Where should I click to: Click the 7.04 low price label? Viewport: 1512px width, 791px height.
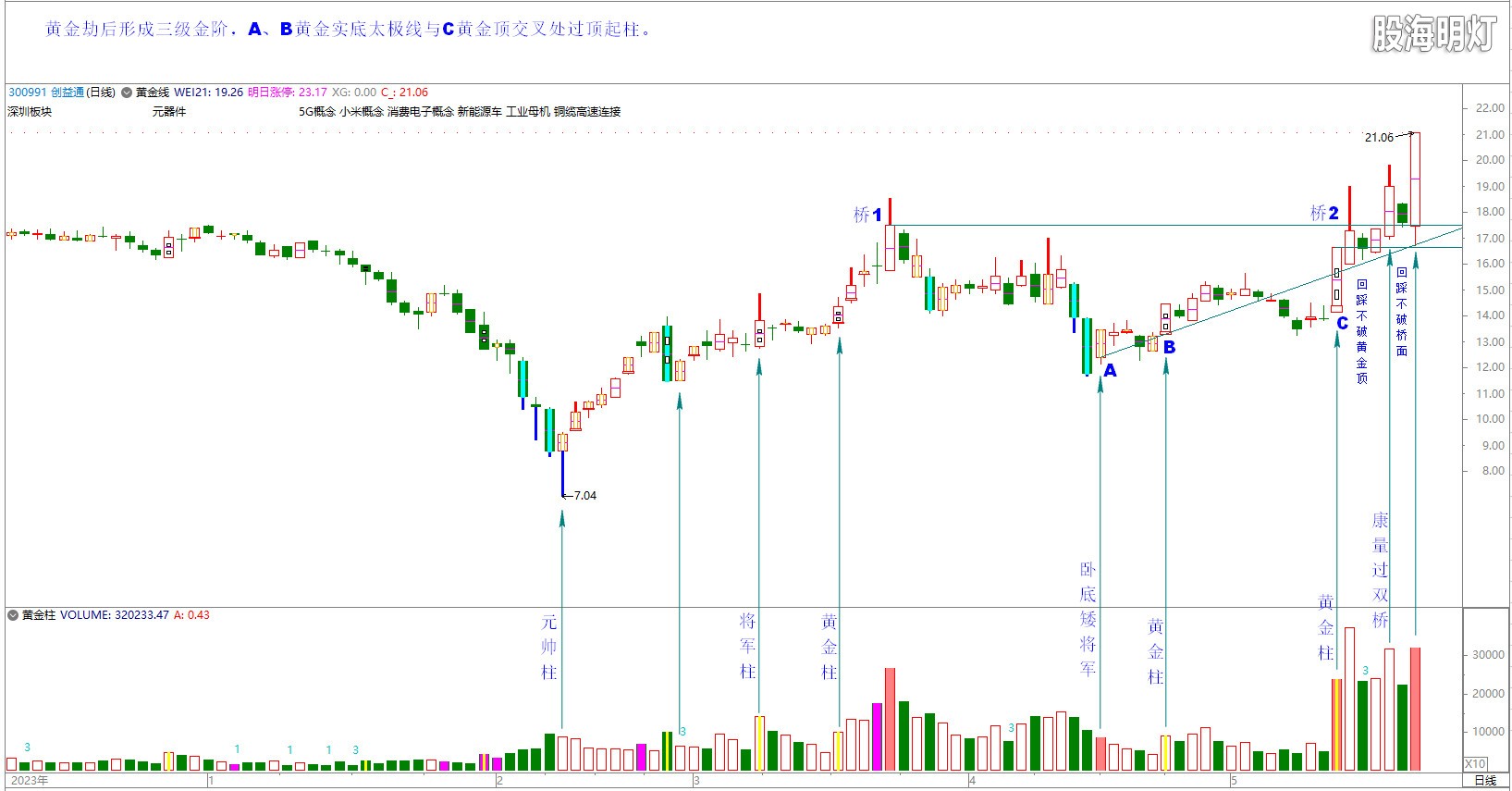585,496
